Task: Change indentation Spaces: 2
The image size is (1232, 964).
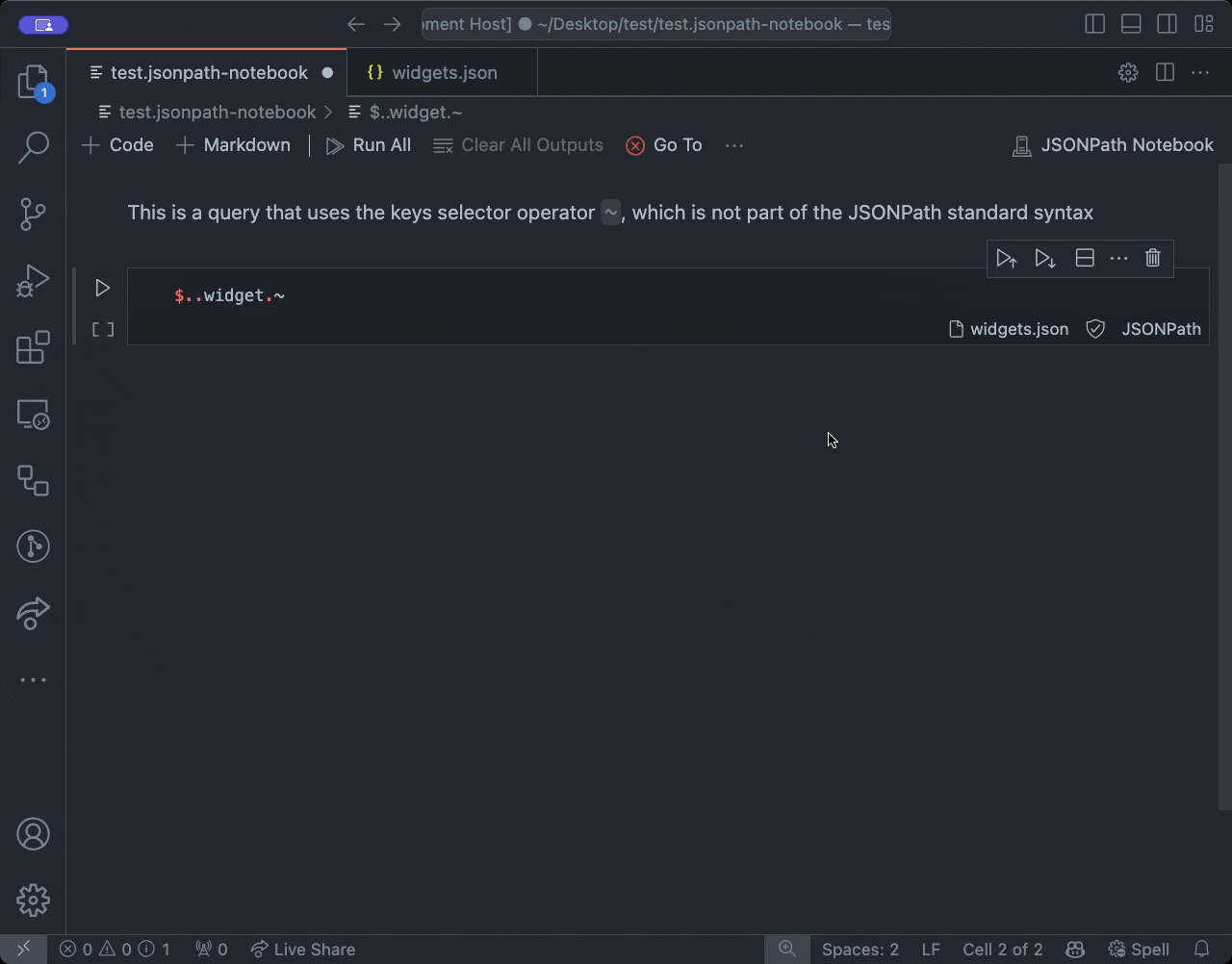Action: click(860, 950)
